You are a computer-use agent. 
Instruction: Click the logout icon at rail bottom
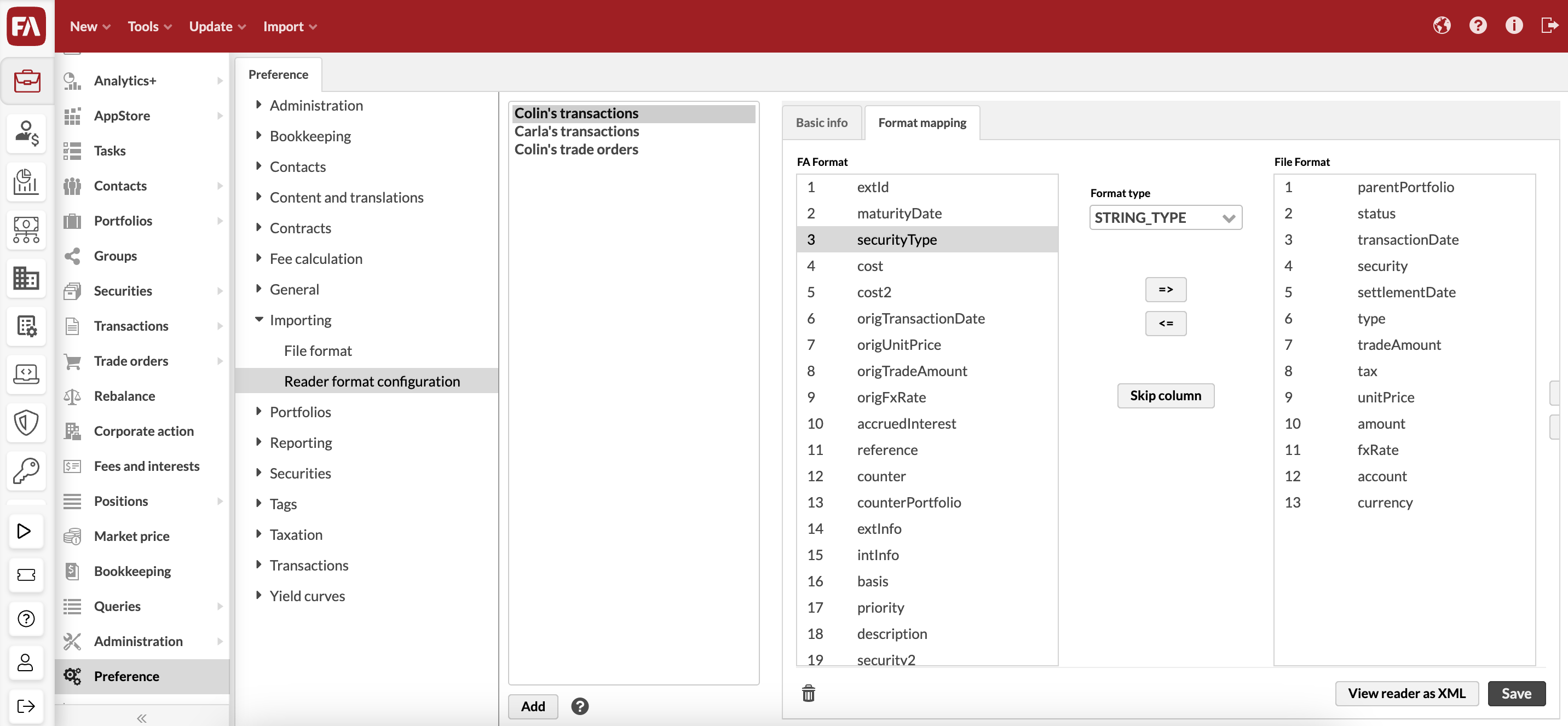coord(26,706)
